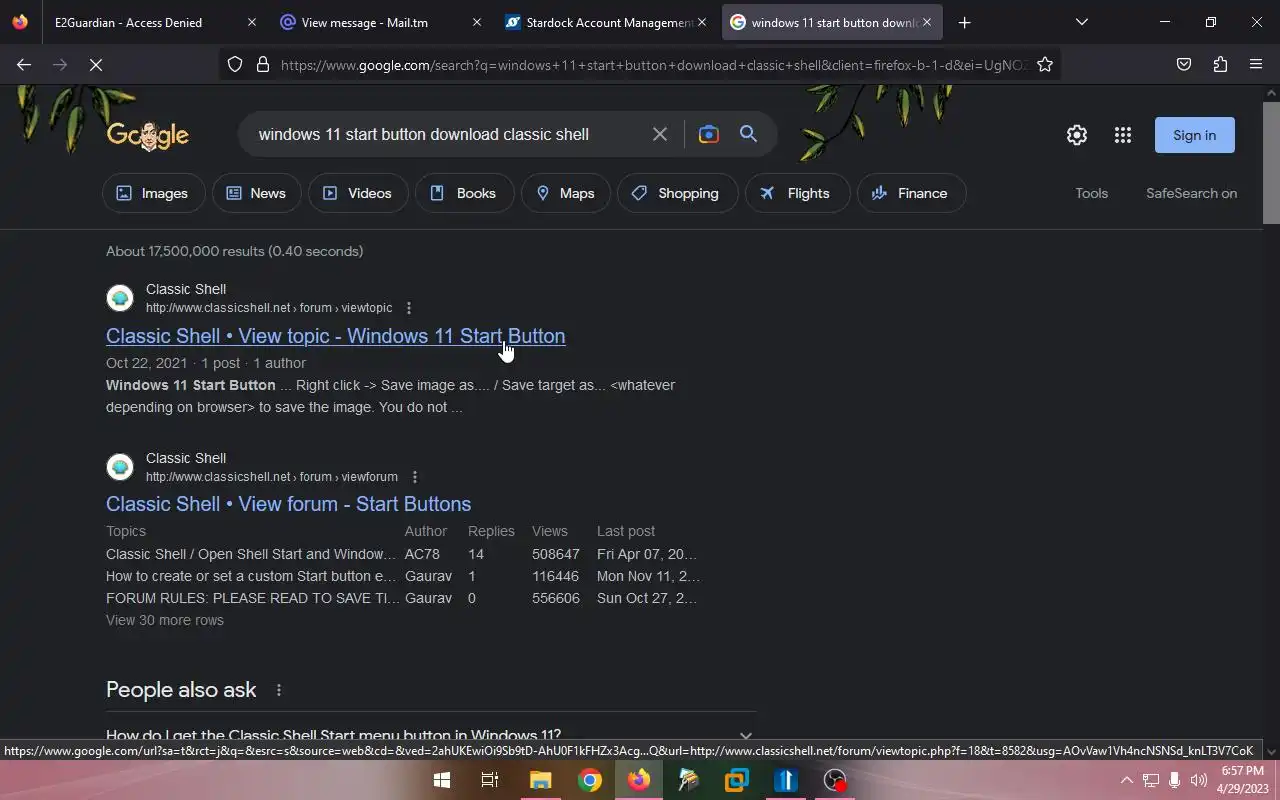Open the Save to Pocket icon
Viewport: 1280px width, 800px height.
coord(1184,64)
